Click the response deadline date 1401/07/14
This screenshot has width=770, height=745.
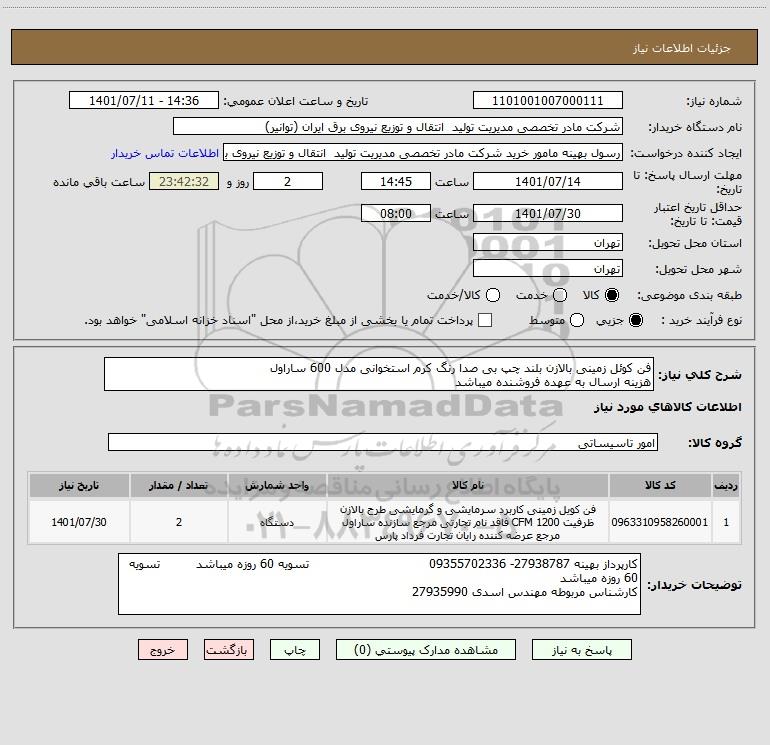click(x=548, y=181)
